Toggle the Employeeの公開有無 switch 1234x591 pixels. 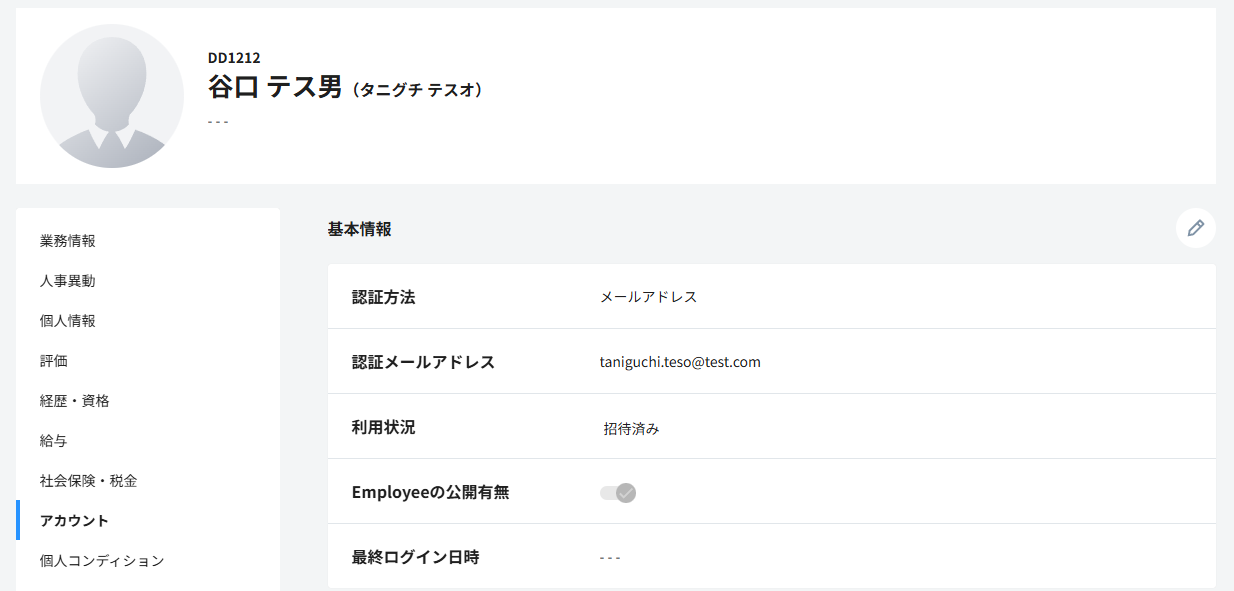618,492
